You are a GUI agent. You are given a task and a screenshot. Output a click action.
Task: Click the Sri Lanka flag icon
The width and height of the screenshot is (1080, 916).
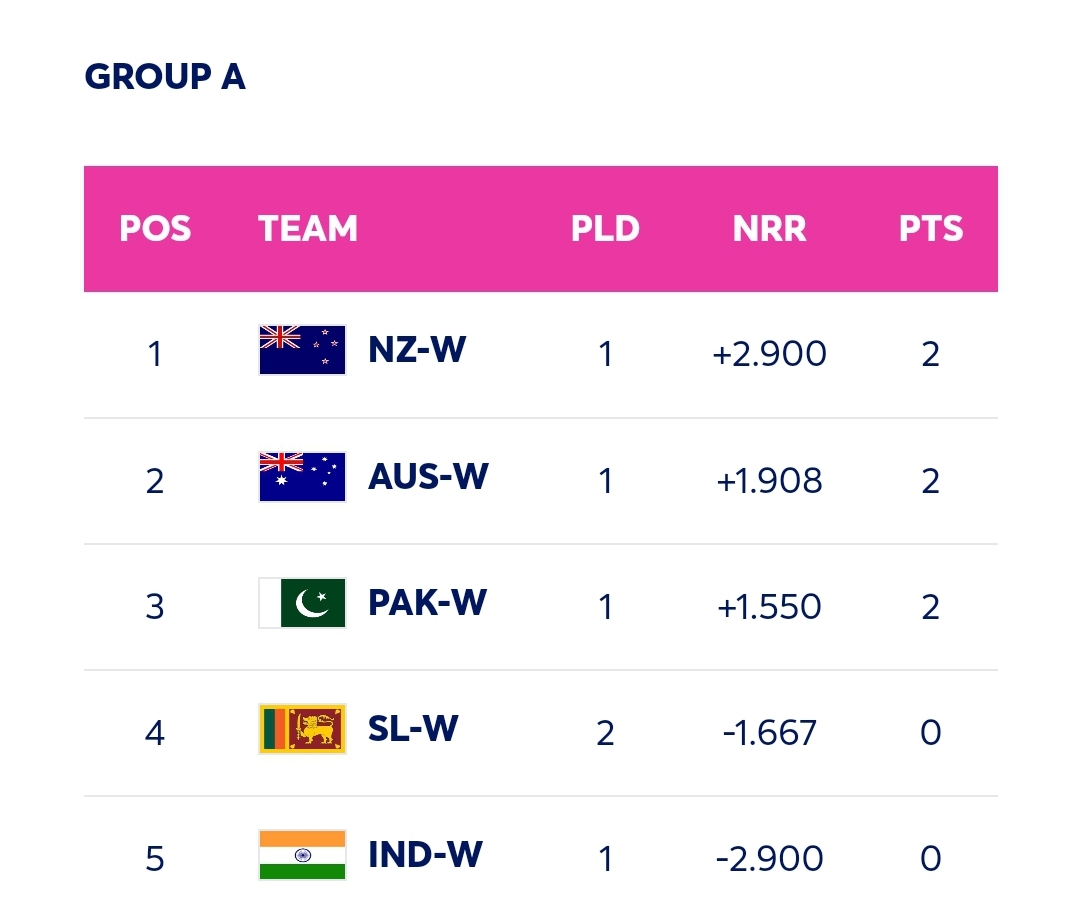(x=302, y=729)
